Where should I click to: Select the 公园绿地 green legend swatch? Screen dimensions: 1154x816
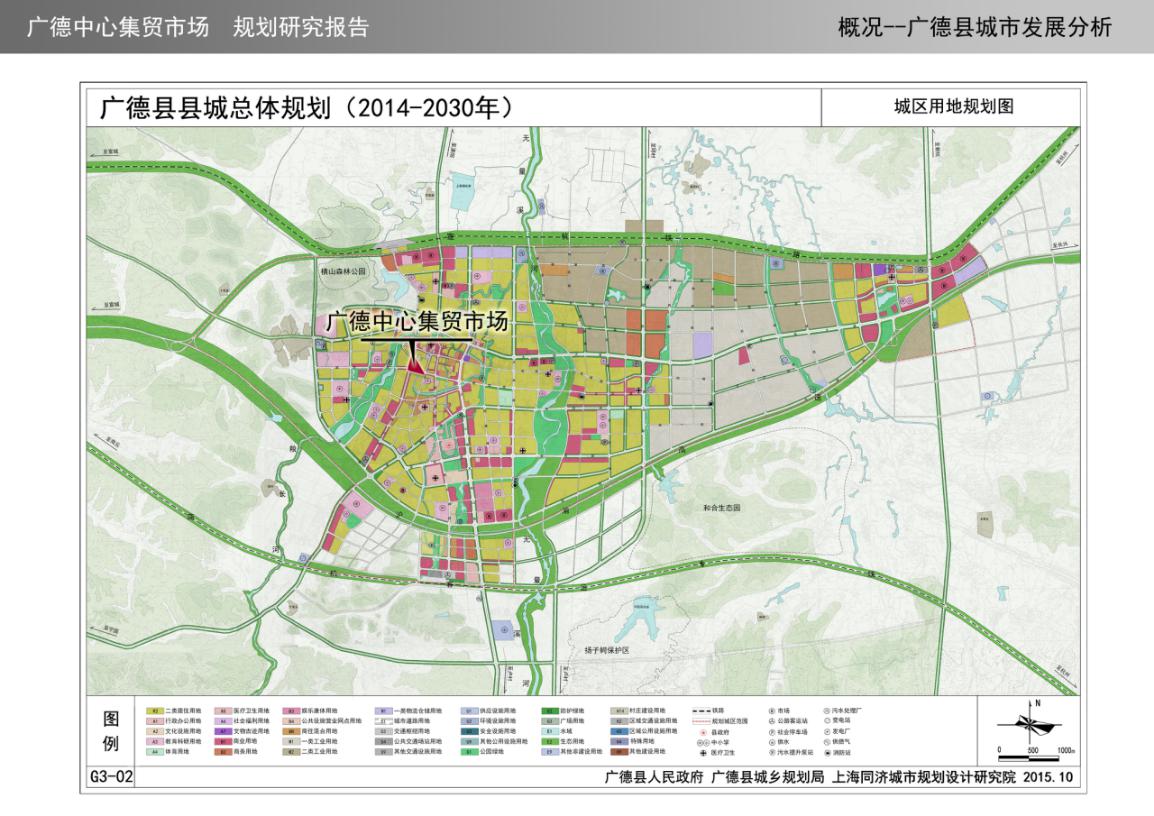tap(467, 752)
